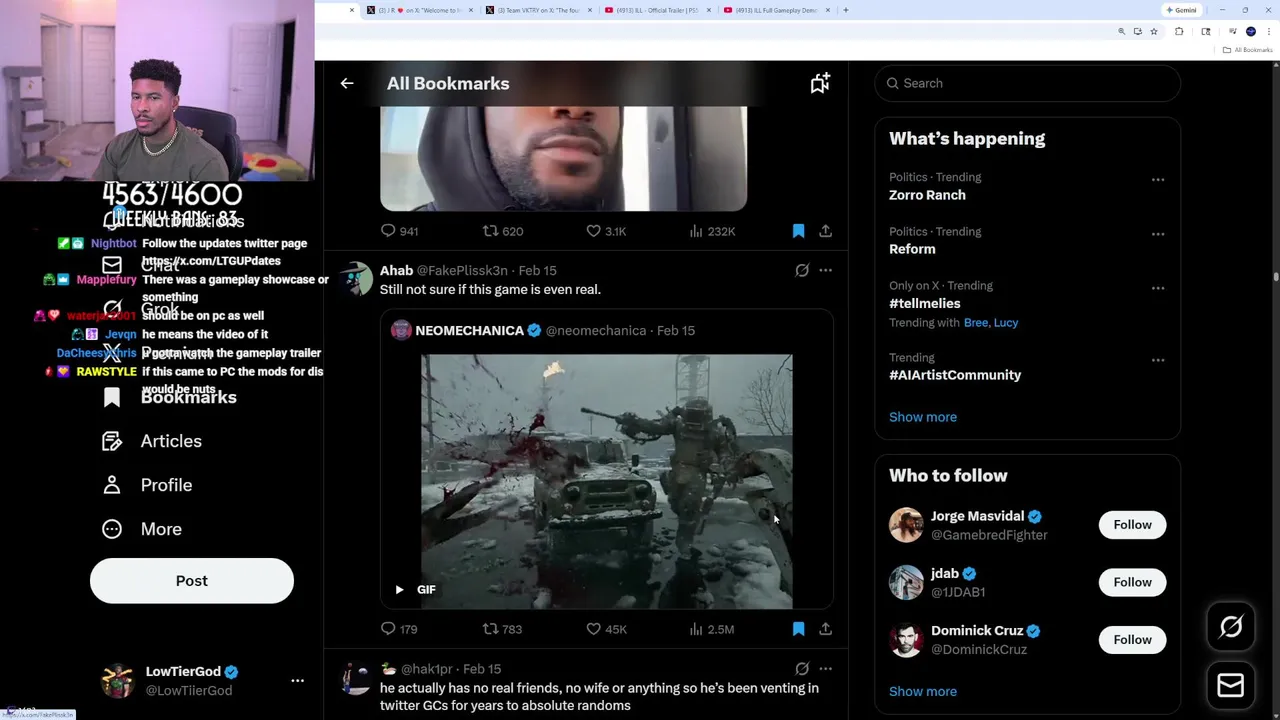The height and width of the screenshot is (720, 1280).
Task: Show more in Who to follow
Action: tap(922, 692)
